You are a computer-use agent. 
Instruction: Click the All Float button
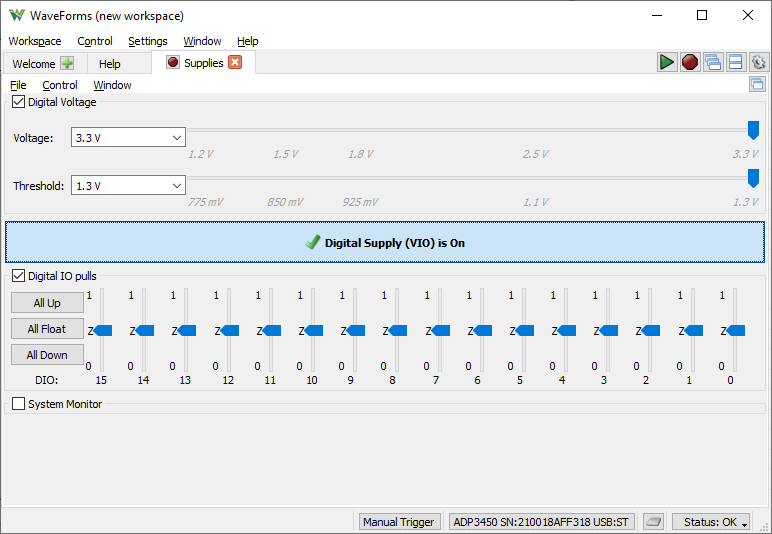(47, 329)
